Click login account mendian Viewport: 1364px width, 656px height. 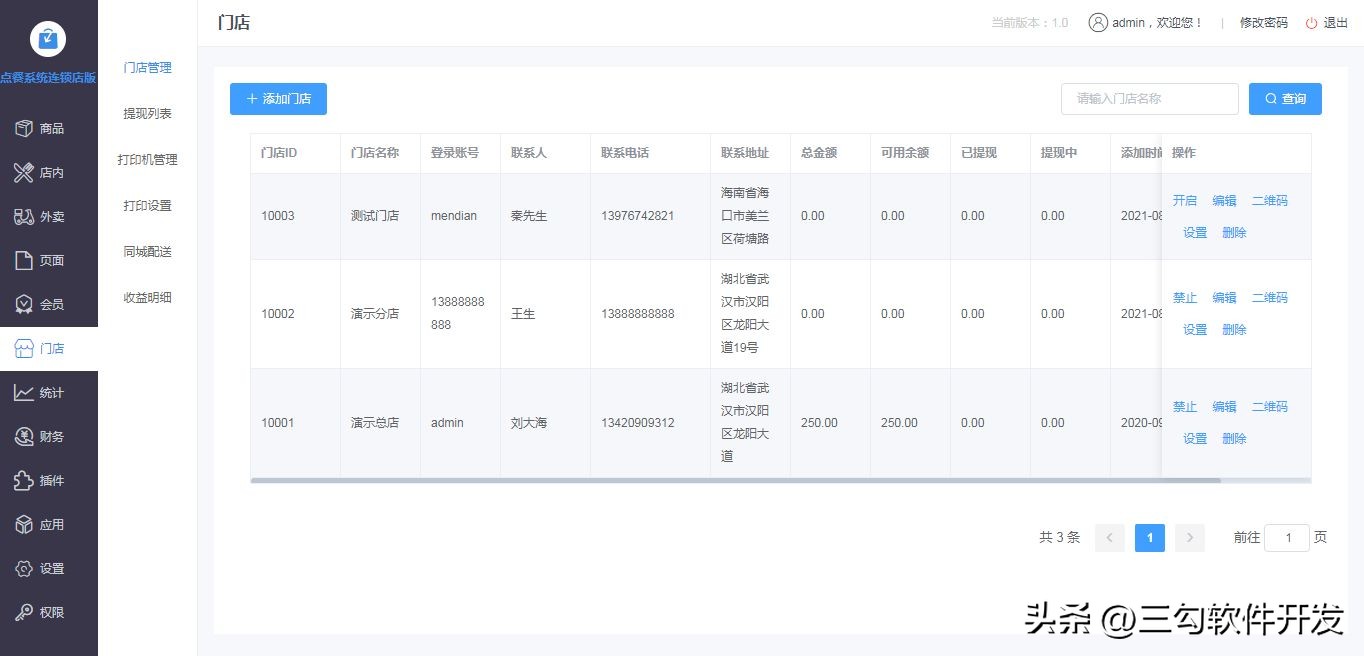click(x=454, y=216)
